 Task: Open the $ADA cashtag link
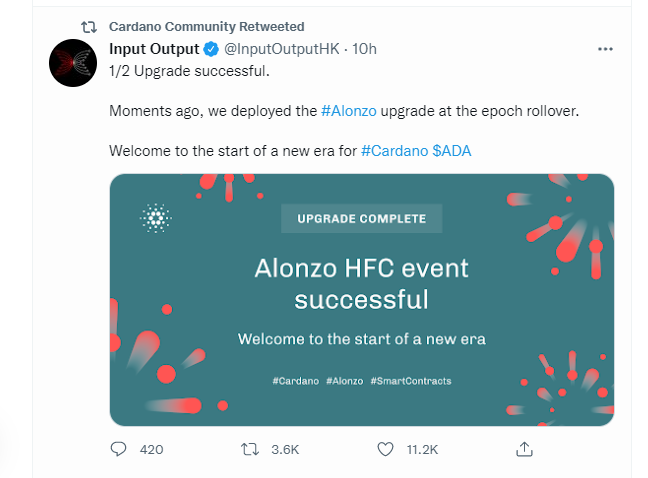452,151
